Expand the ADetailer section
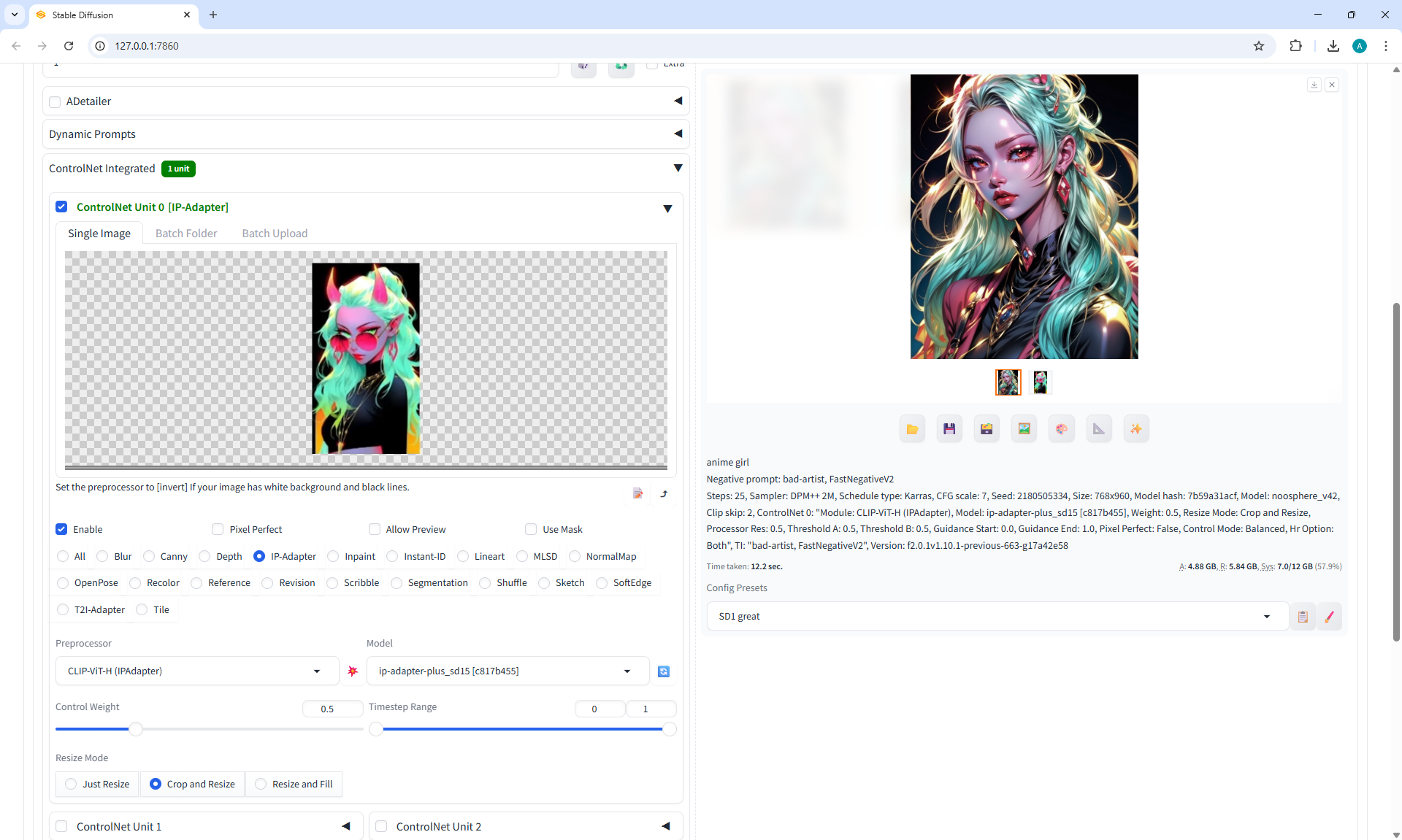The image size is (1402, 840). tap(678, 101)
